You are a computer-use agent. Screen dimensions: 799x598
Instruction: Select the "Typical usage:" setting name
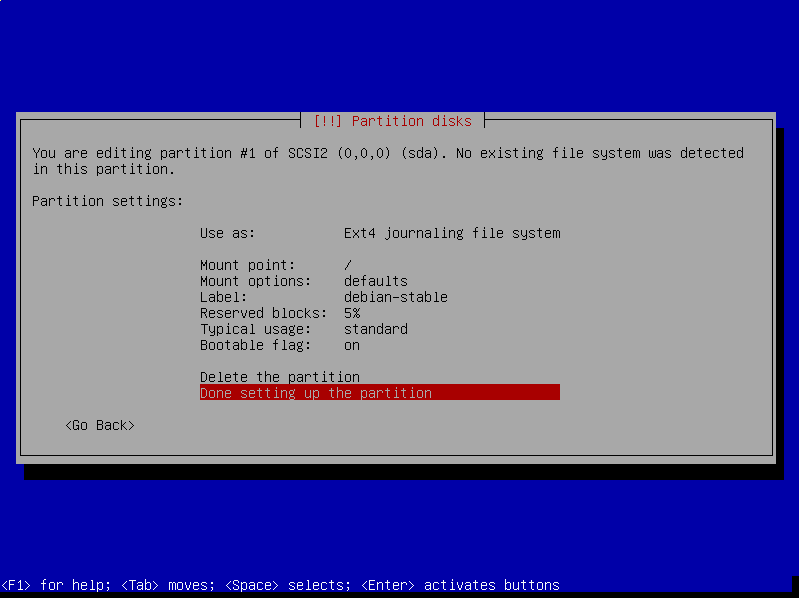click(x=255, y=329)
